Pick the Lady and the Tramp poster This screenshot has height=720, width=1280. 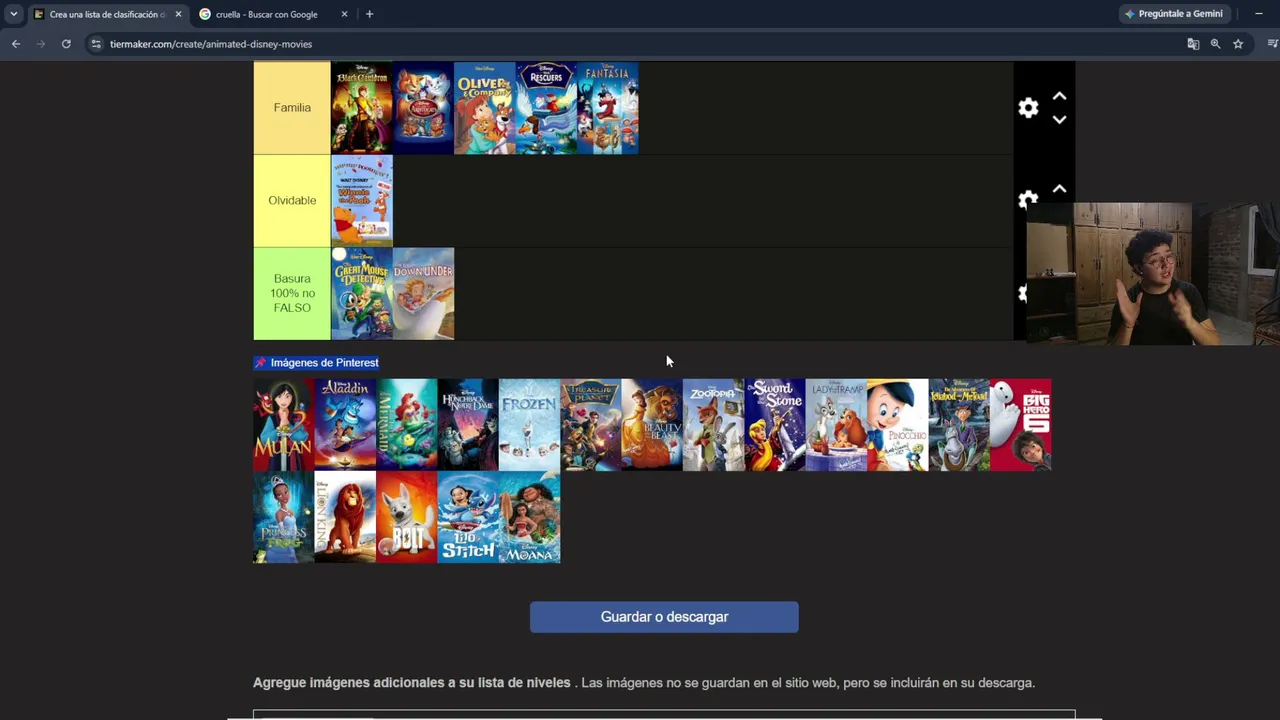click(x=836, y=424)
